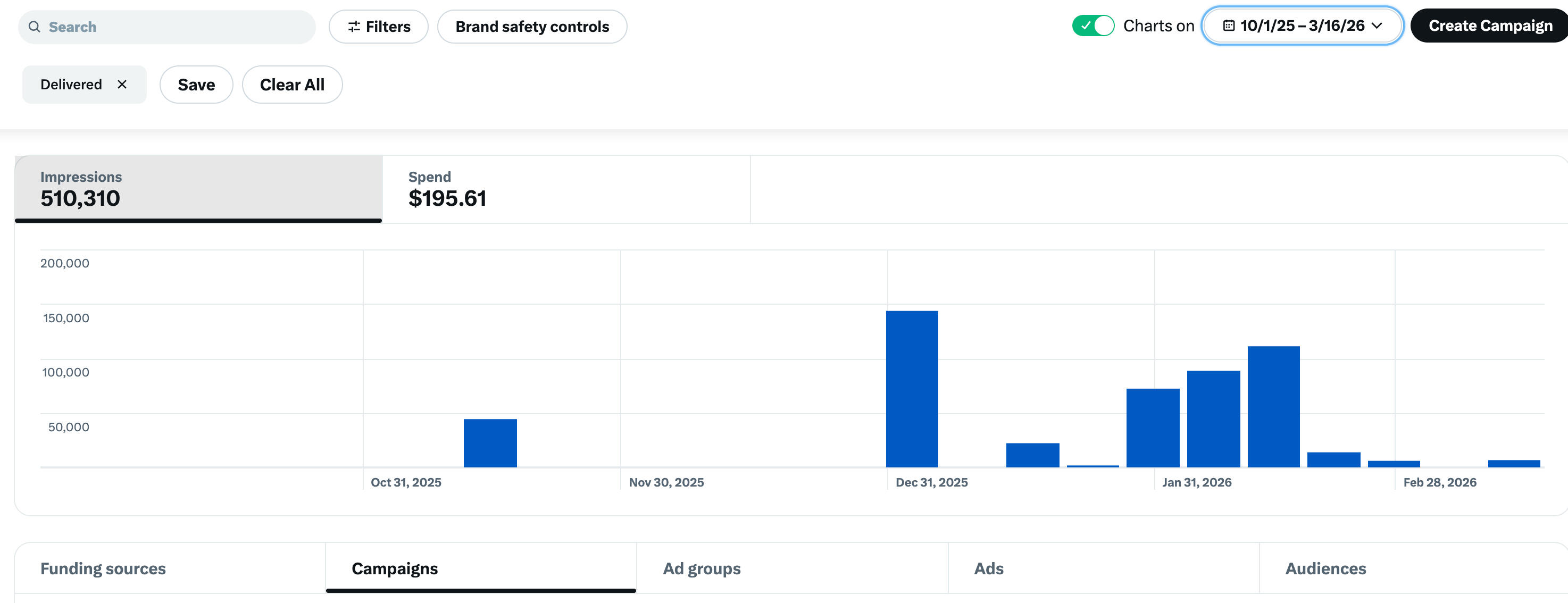
Task: Click the calendar icon in date range
Action: click(x=1228, y=26)
